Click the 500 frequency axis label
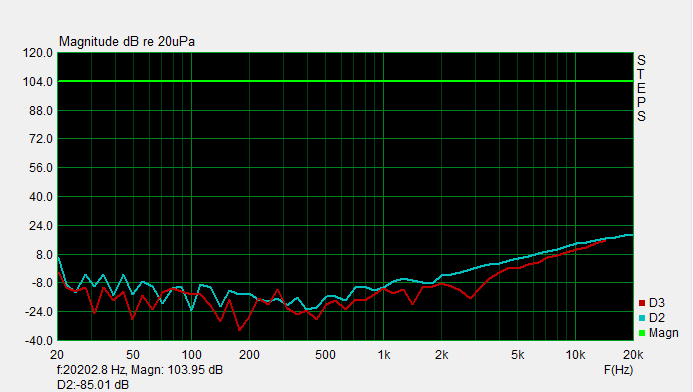Image resolution: width=693 pixels, height=392 pixels. pyautogui.click(x=325, y=355)
